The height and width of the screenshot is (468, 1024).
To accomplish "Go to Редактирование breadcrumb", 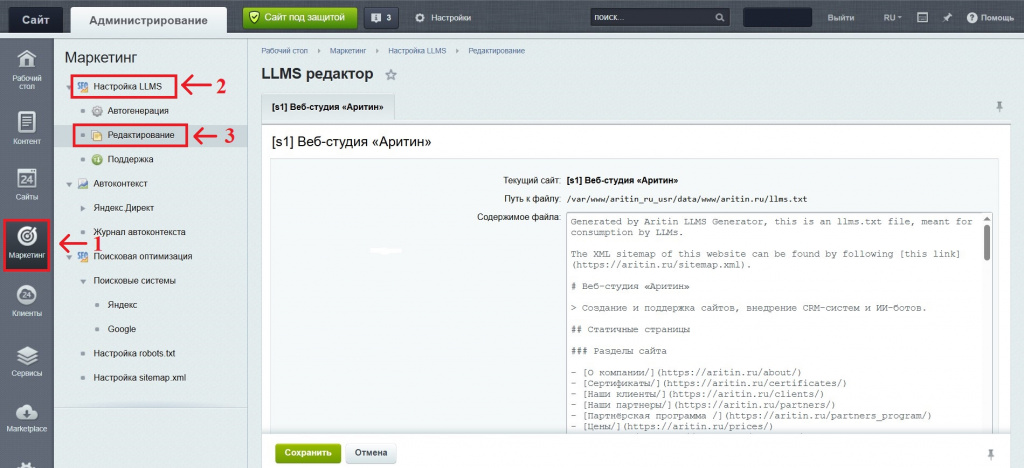I will 496,50.
